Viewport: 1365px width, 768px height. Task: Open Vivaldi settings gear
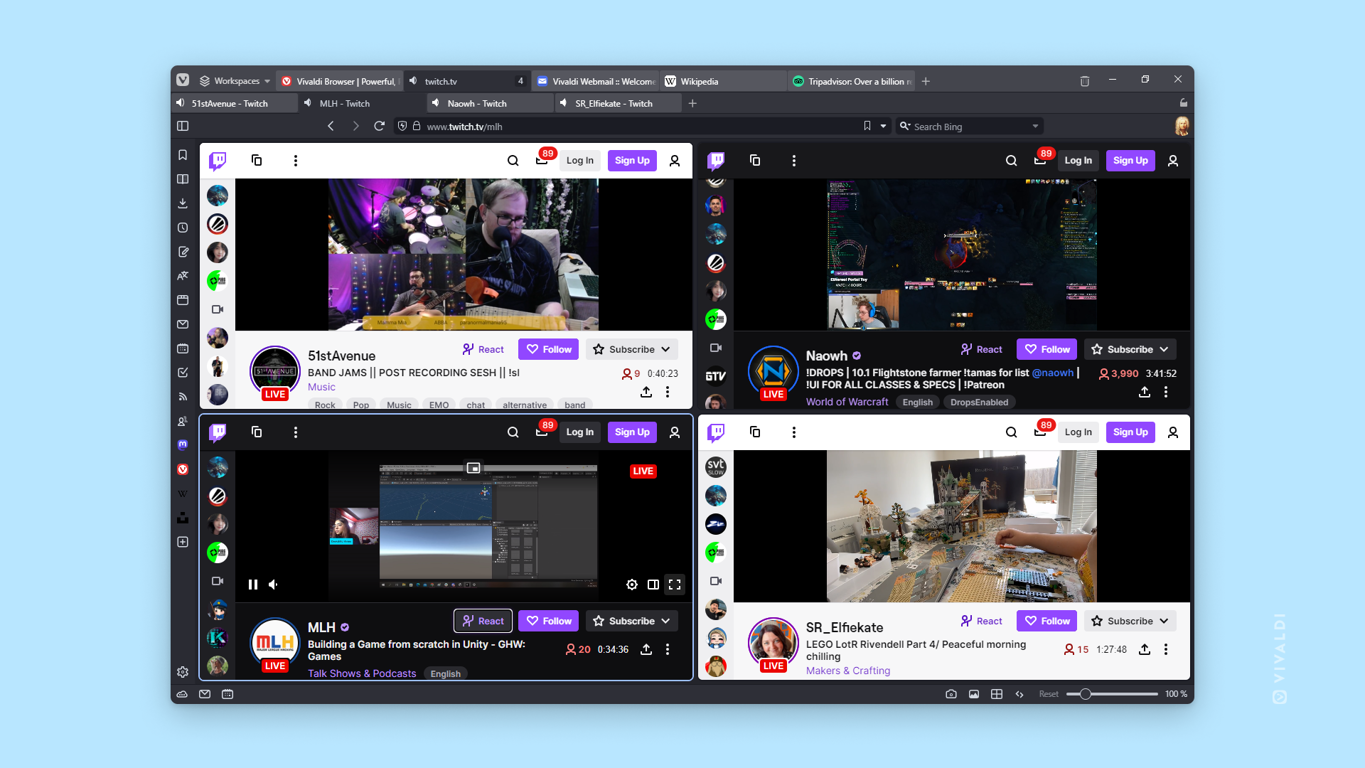point(183,672)
